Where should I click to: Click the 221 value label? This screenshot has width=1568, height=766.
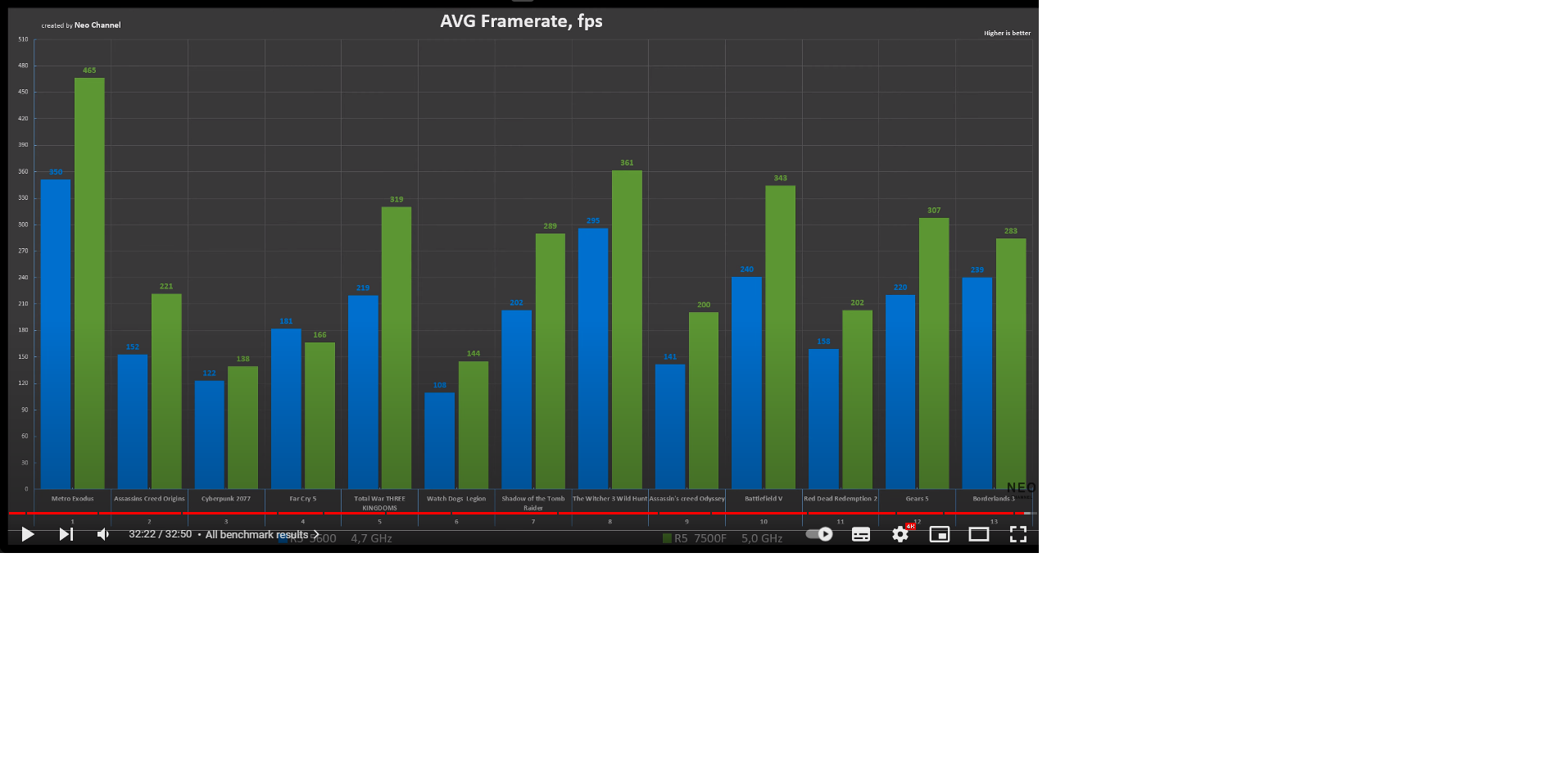pos(166,286)
